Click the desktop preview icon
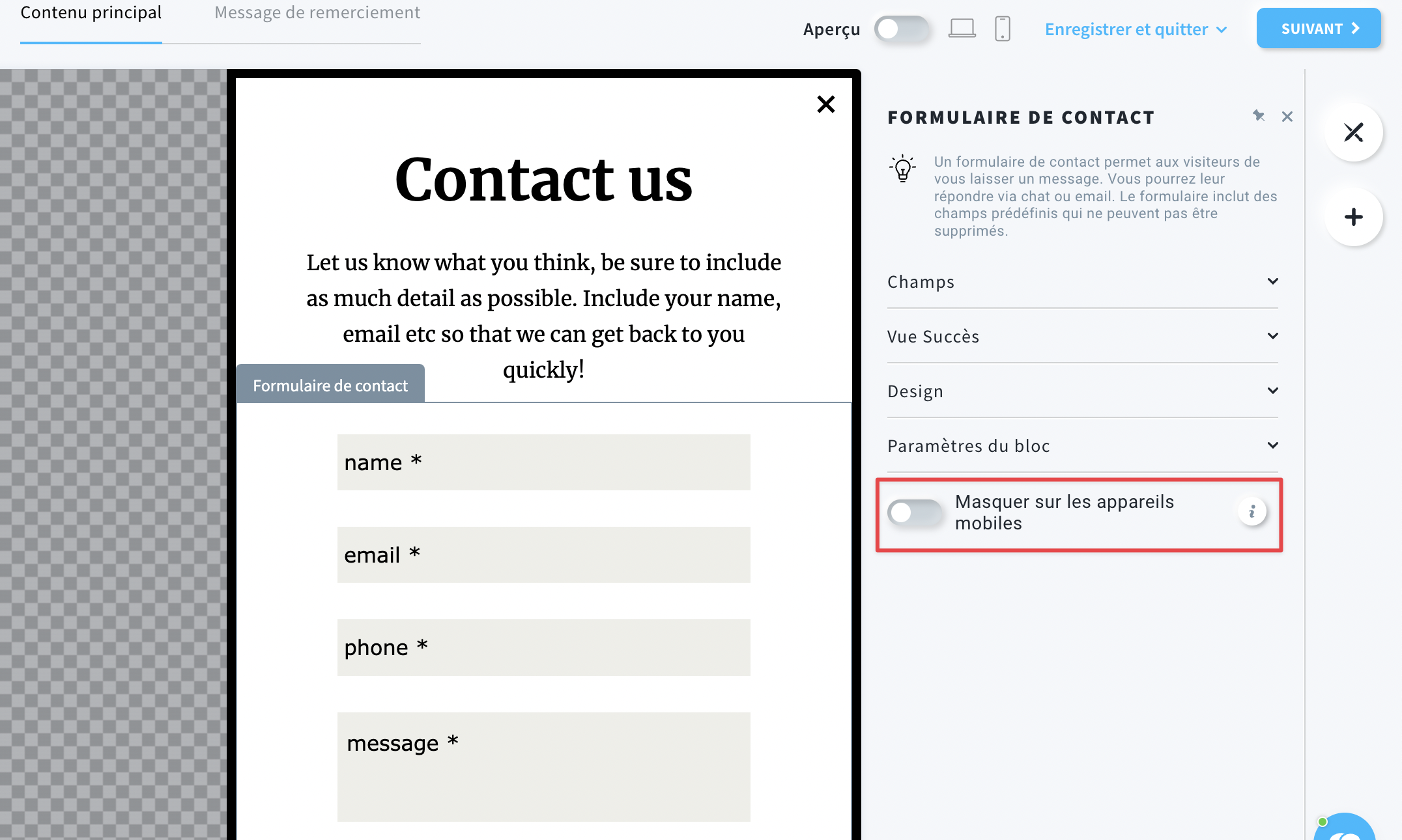Image resolution: width=1402 pixels, height=840 pixels. point(962,27)
